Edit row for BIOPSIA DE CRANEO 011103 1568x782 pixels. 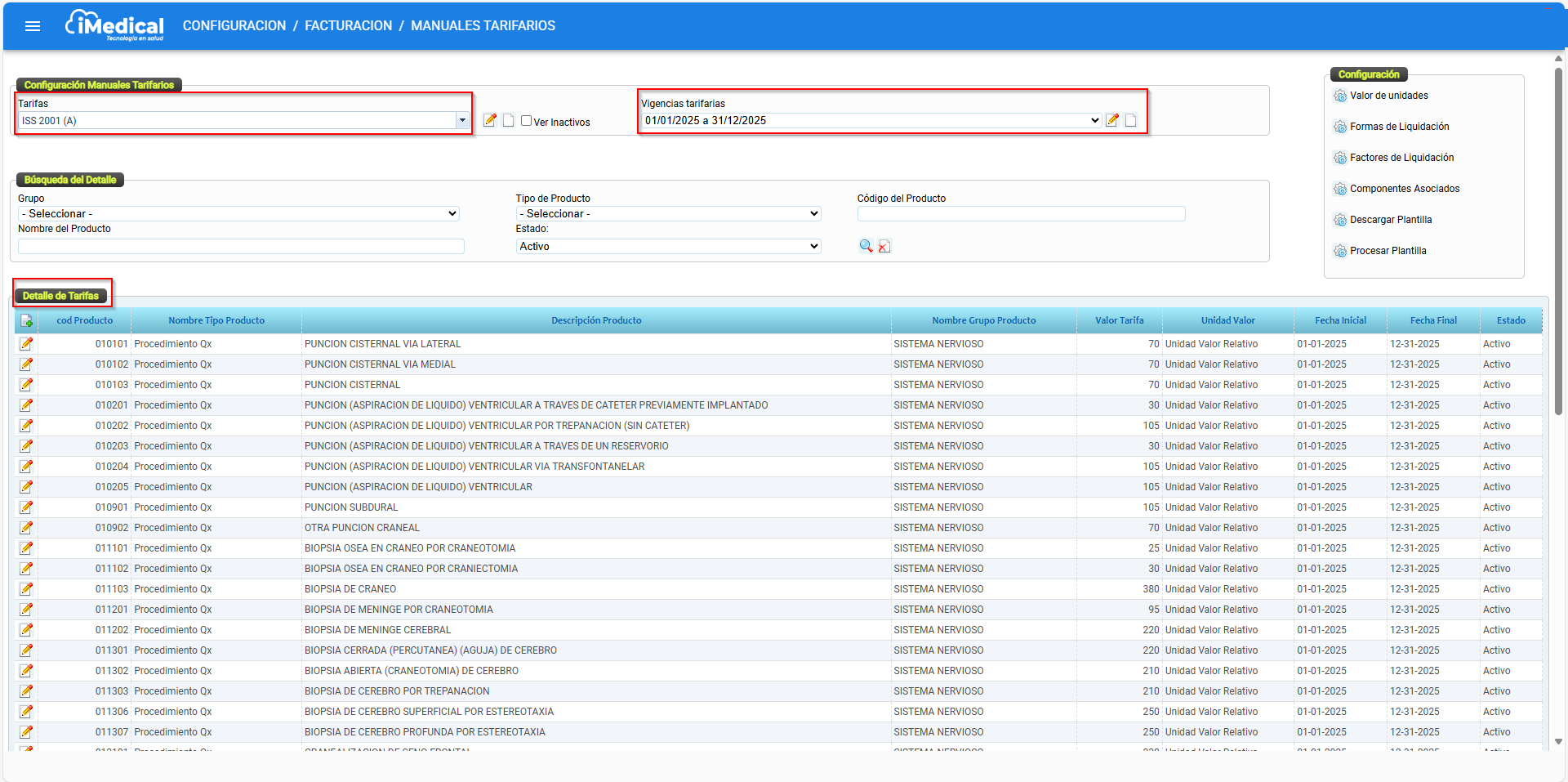27,589
